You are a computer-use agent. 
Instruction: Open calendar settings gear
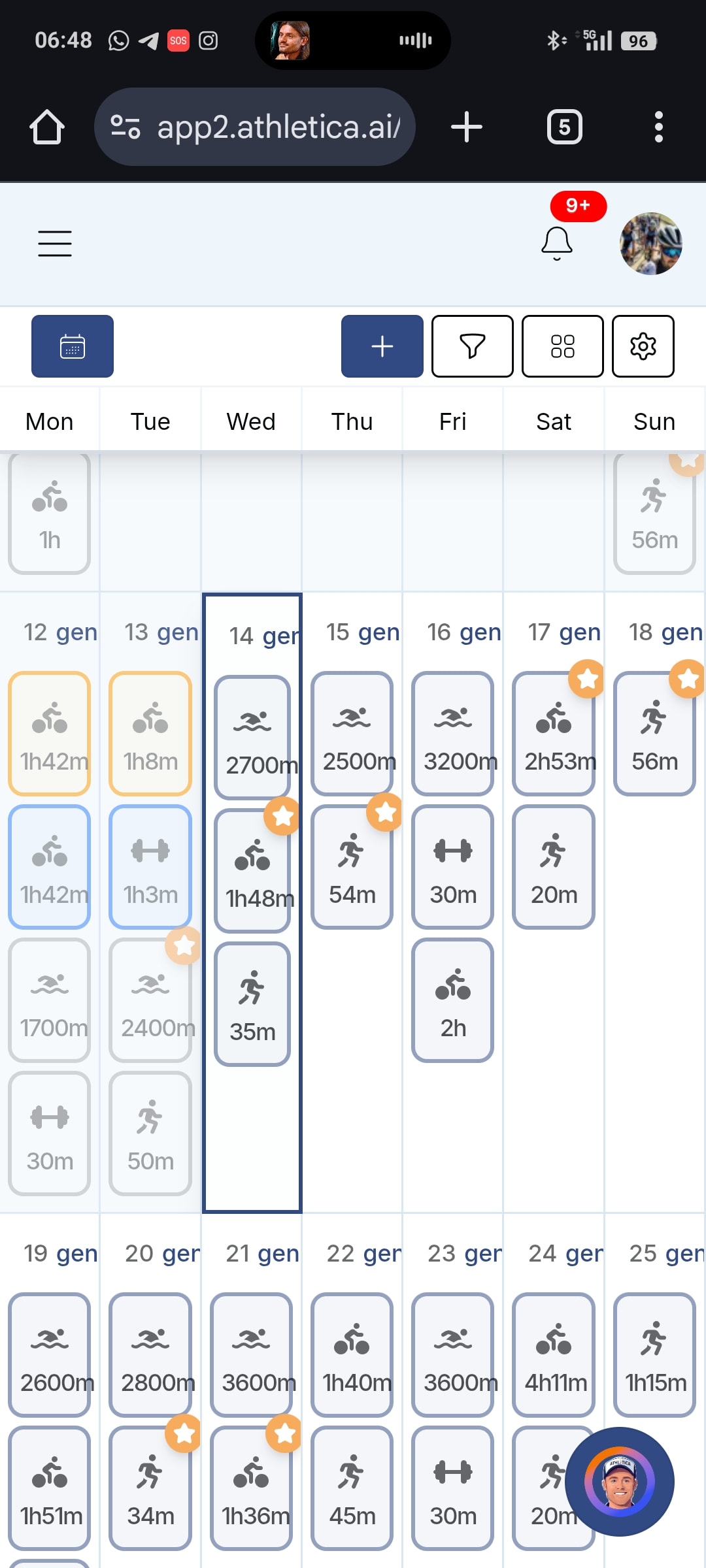pyautogui.click(x=643, y=346)
